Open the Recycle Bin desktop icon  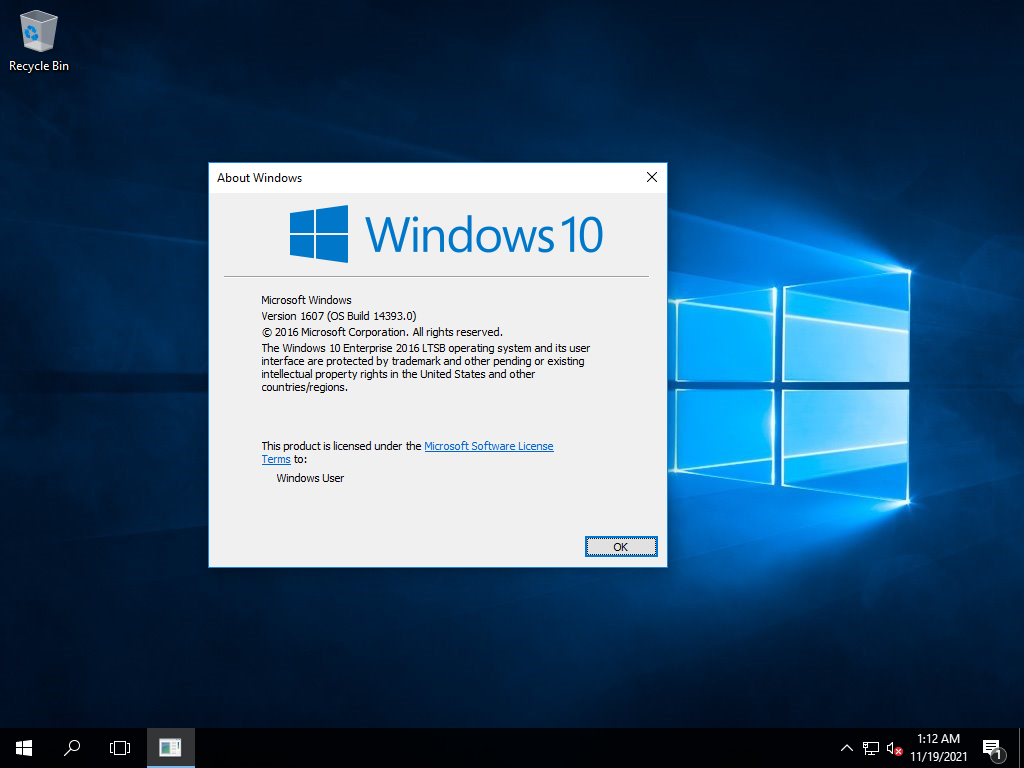coord(38,32)
